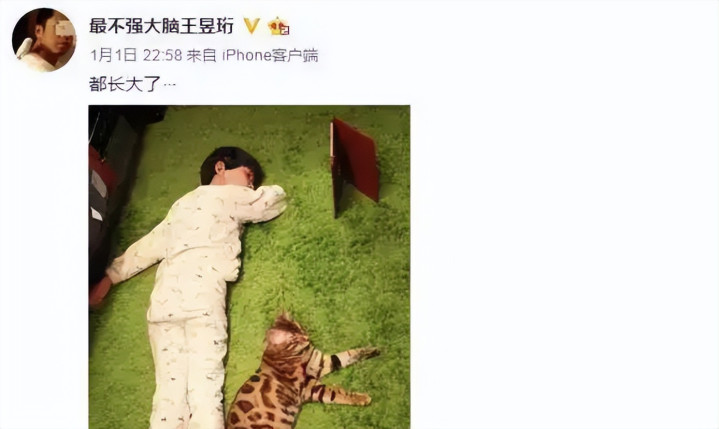Open the iPhone客户端 source link
The width and height of the screenshot is (719, 429).
pos(270,55)
